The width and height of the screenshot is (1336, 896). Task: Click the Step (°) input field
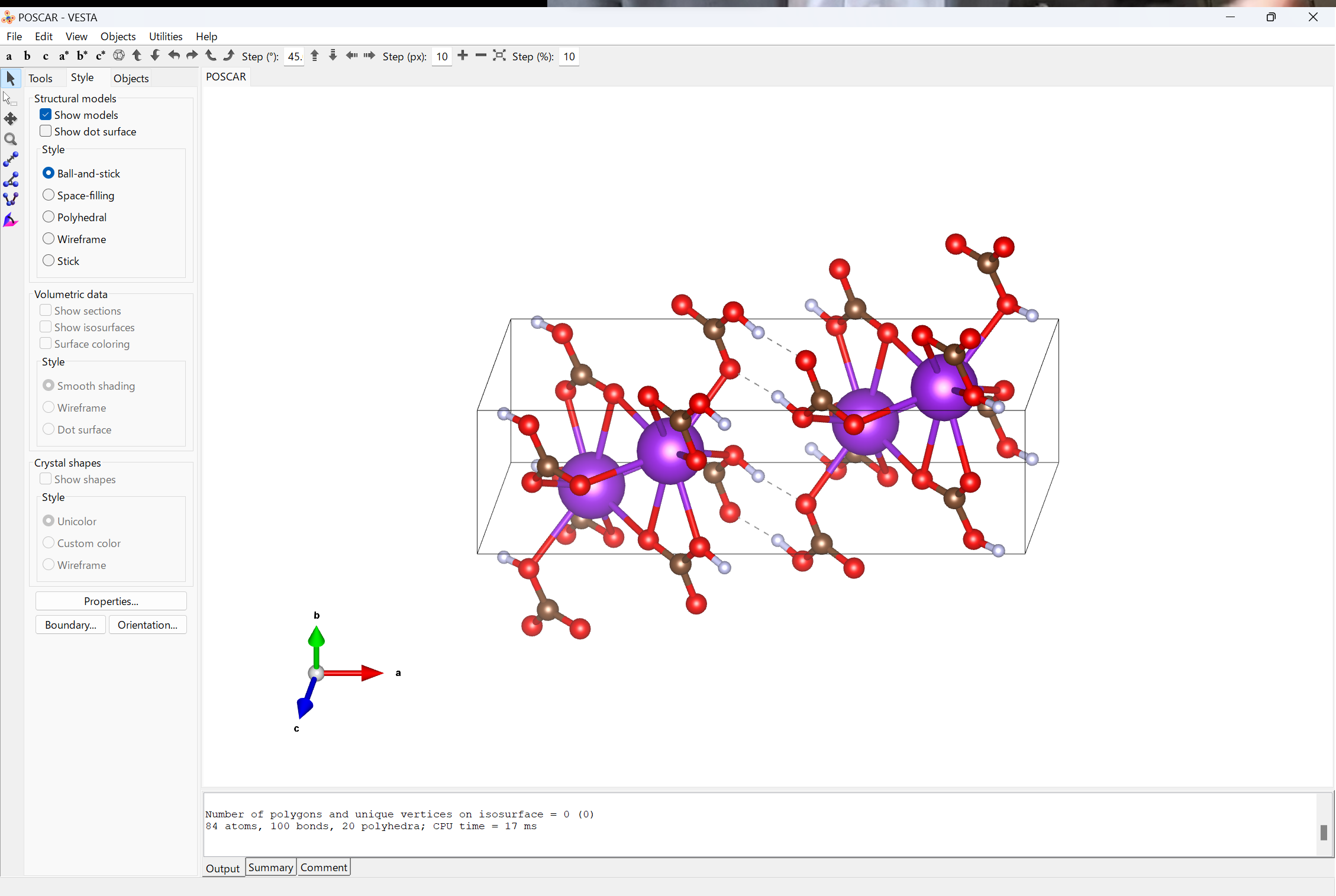[294, 57]
